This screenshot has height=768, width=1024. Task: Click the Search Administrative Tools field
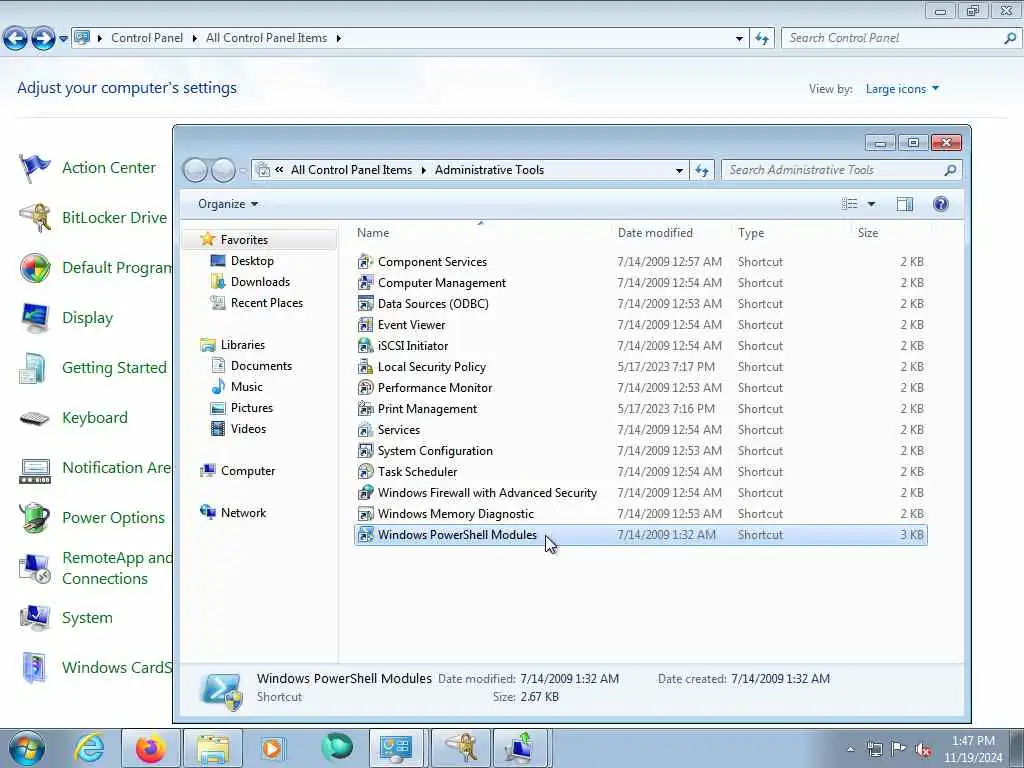841,170
